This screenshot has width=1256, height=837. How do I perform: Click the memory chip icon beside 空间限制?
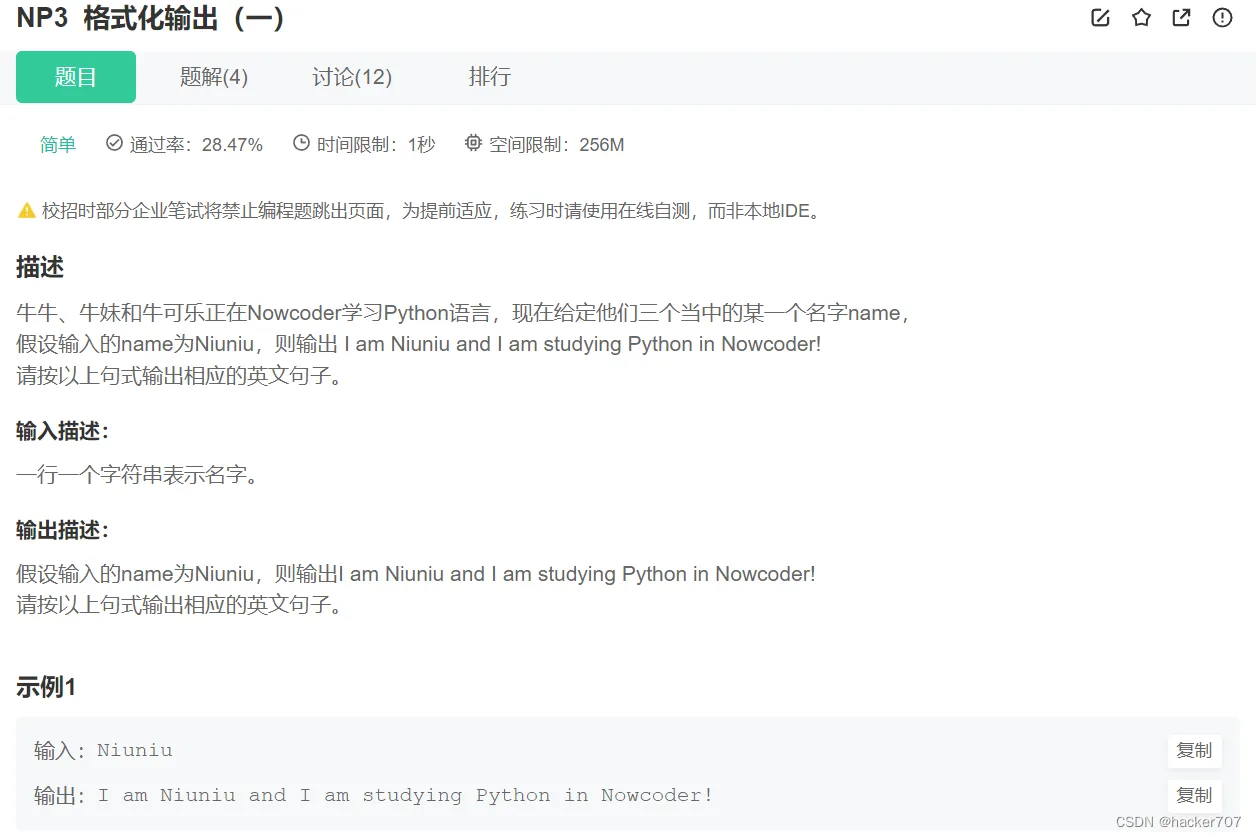click(472, 143)
